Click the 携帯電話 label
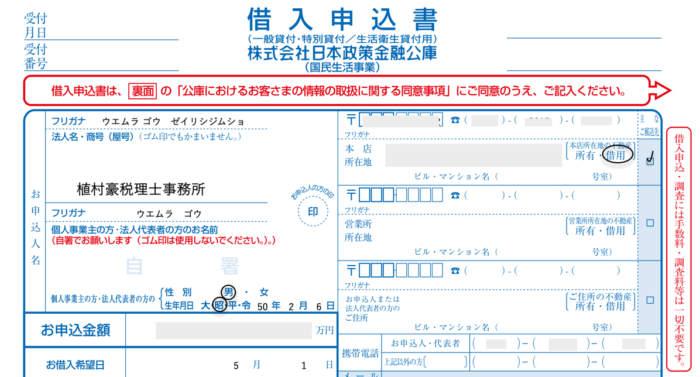700x377 pixels. click(361, 353)
